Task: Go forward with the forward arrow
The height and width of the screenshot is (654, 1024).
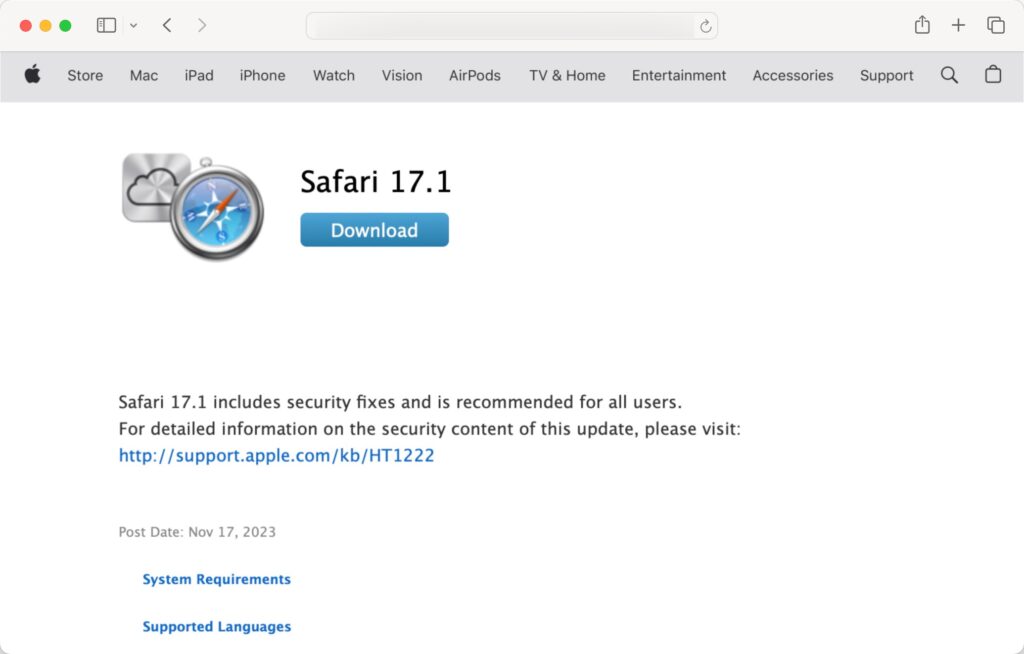Action: (202, 25)
